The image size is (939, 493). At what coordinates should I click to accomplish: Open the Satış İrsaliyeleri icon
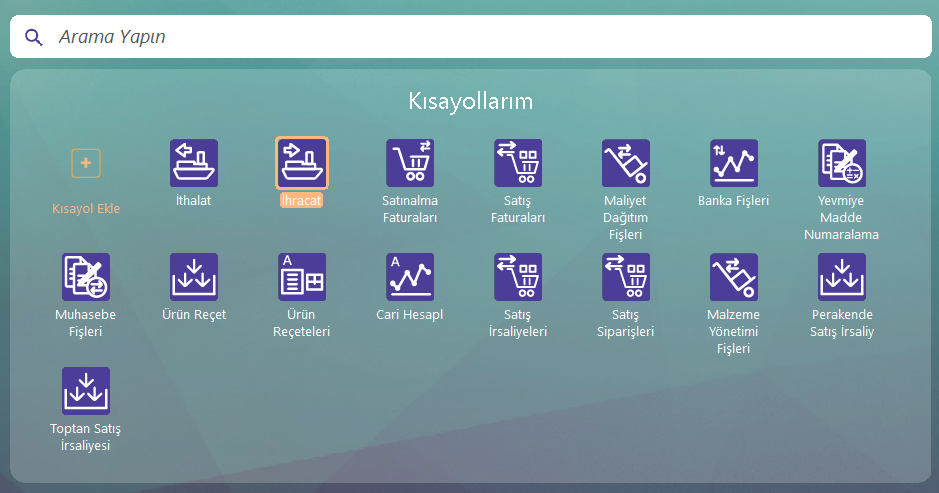click(518, 277)
